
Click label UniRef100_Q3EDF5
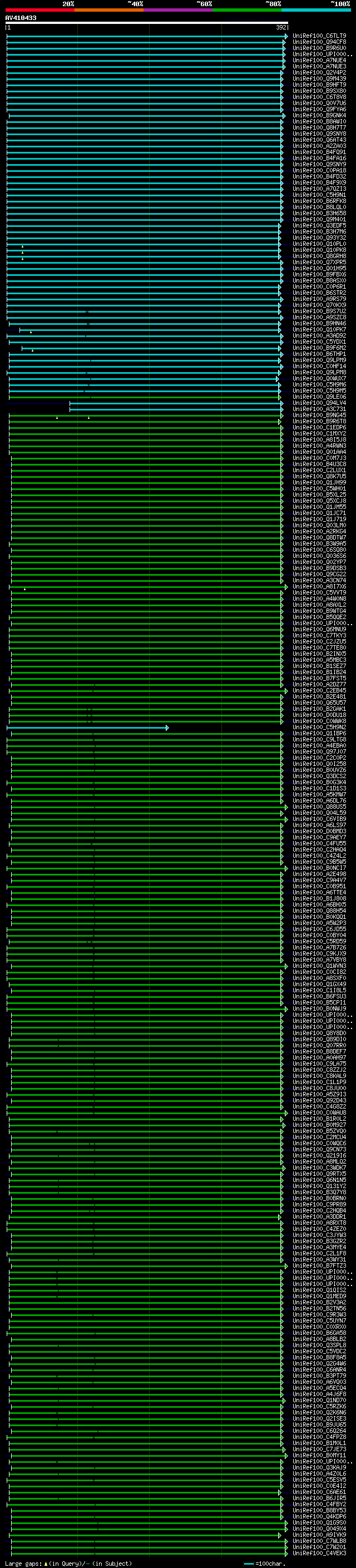click(319, 225)
